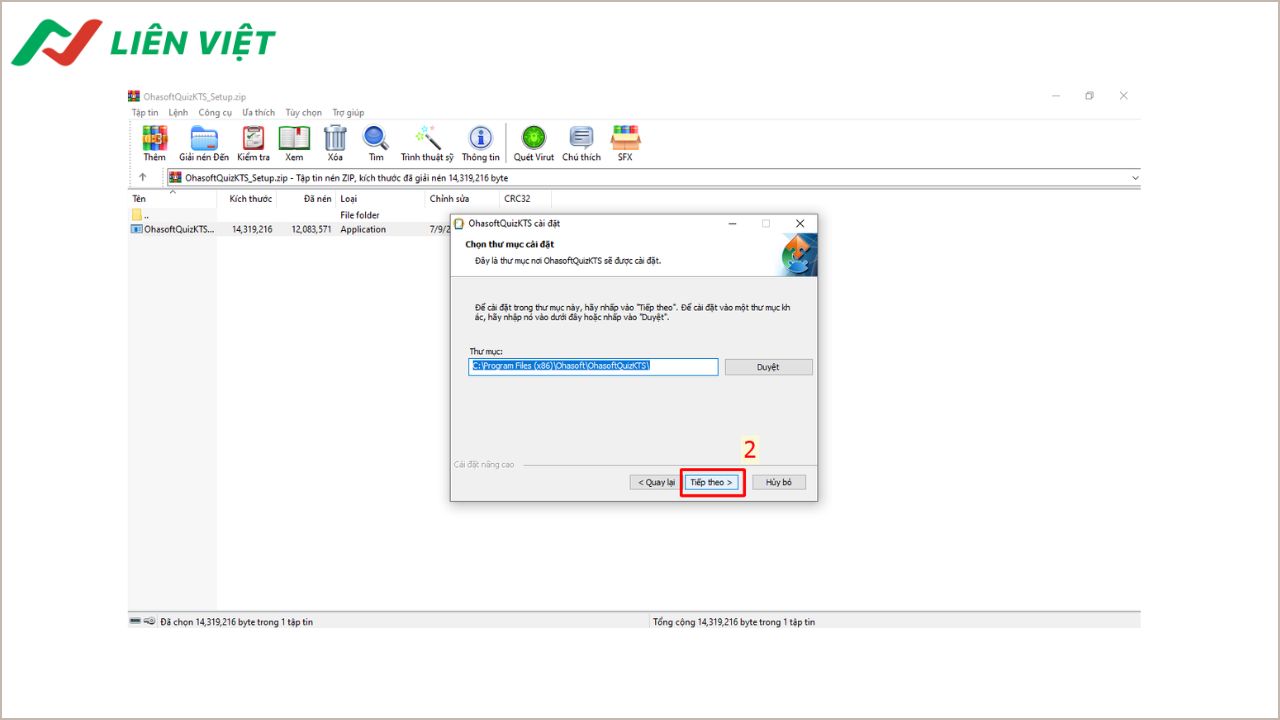1280x720 pixels.
Task: Select the OhasoftQuizKTS application file row
Action: (289, 229)
